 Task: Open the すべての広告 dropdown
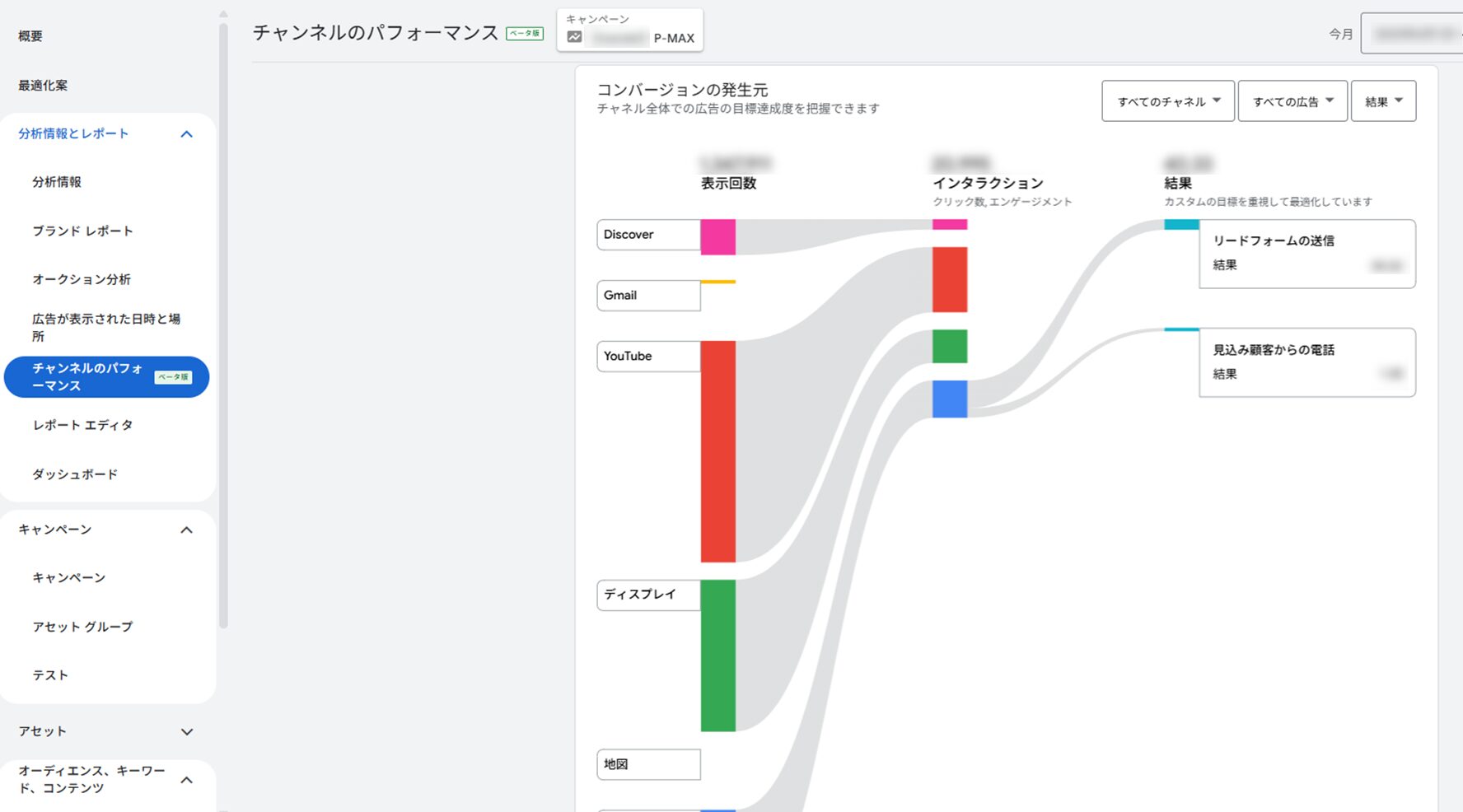1292,101
